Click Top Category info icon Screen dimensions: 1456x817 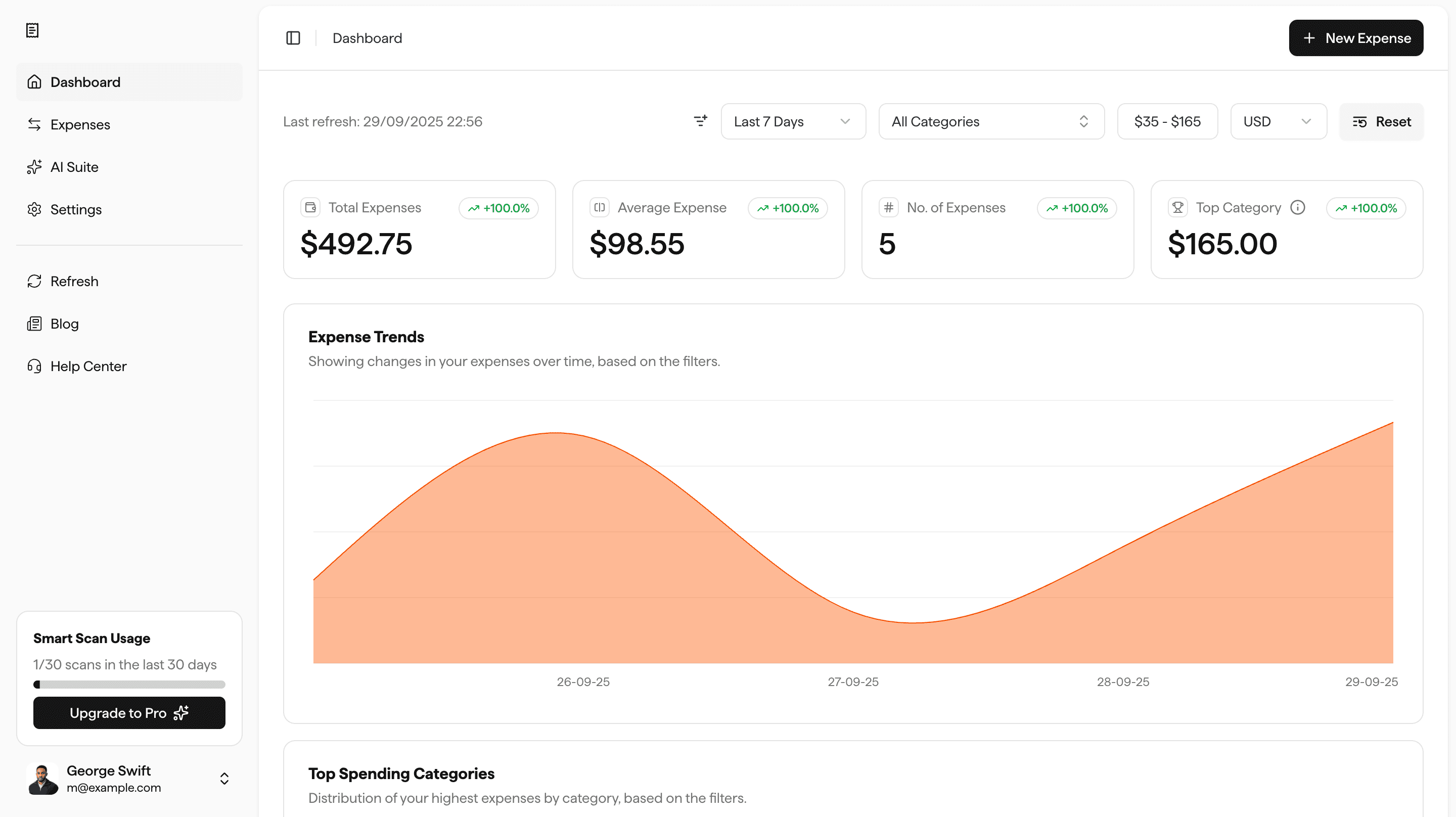(x=1298, y=207)
